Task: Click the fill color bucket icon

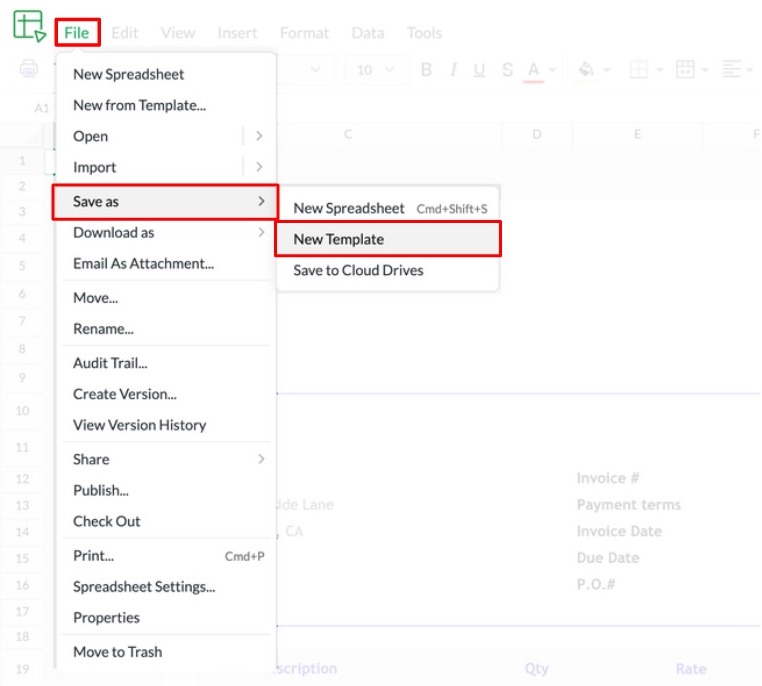Action: coord(587,70)
